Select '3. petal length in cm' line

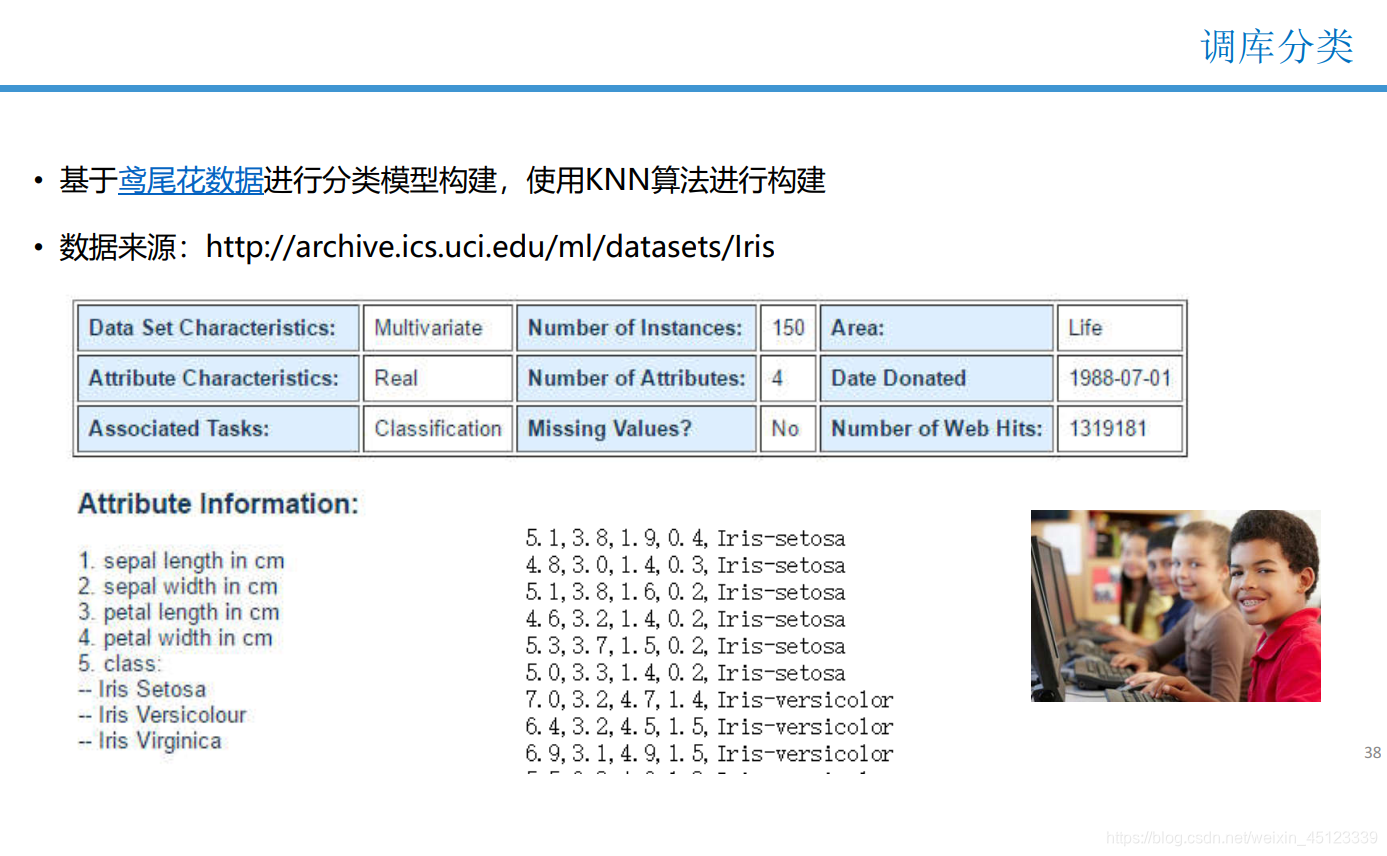179,613
